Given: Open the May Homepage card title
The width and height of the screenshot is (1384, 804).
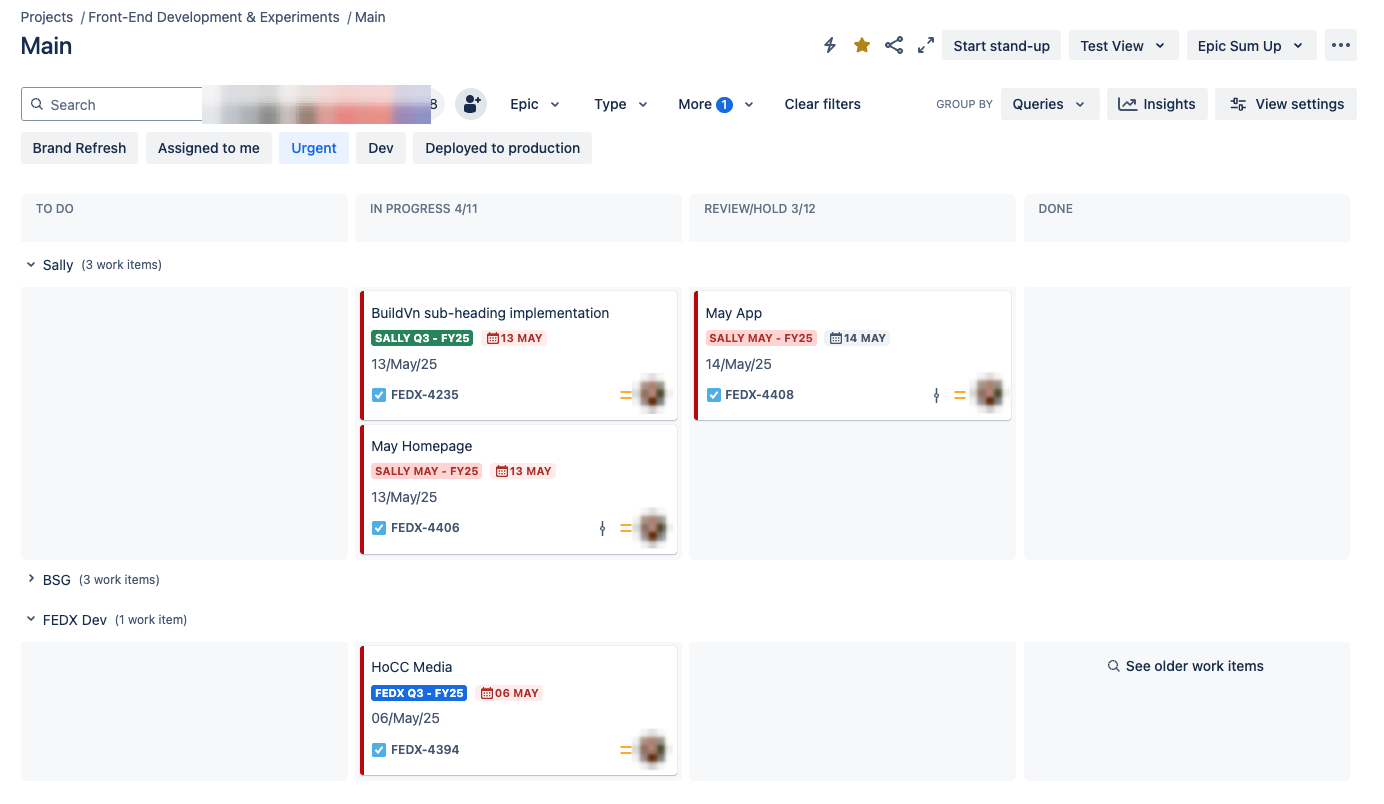Looking at the screenshot, I should 422,446.
